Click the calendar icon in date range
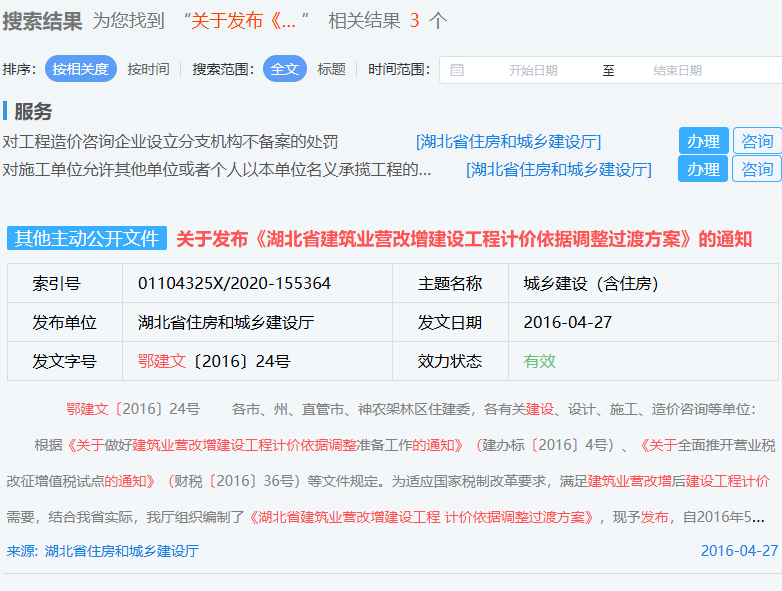This screenshot has width=782, height=591. (x=457, y=70)
